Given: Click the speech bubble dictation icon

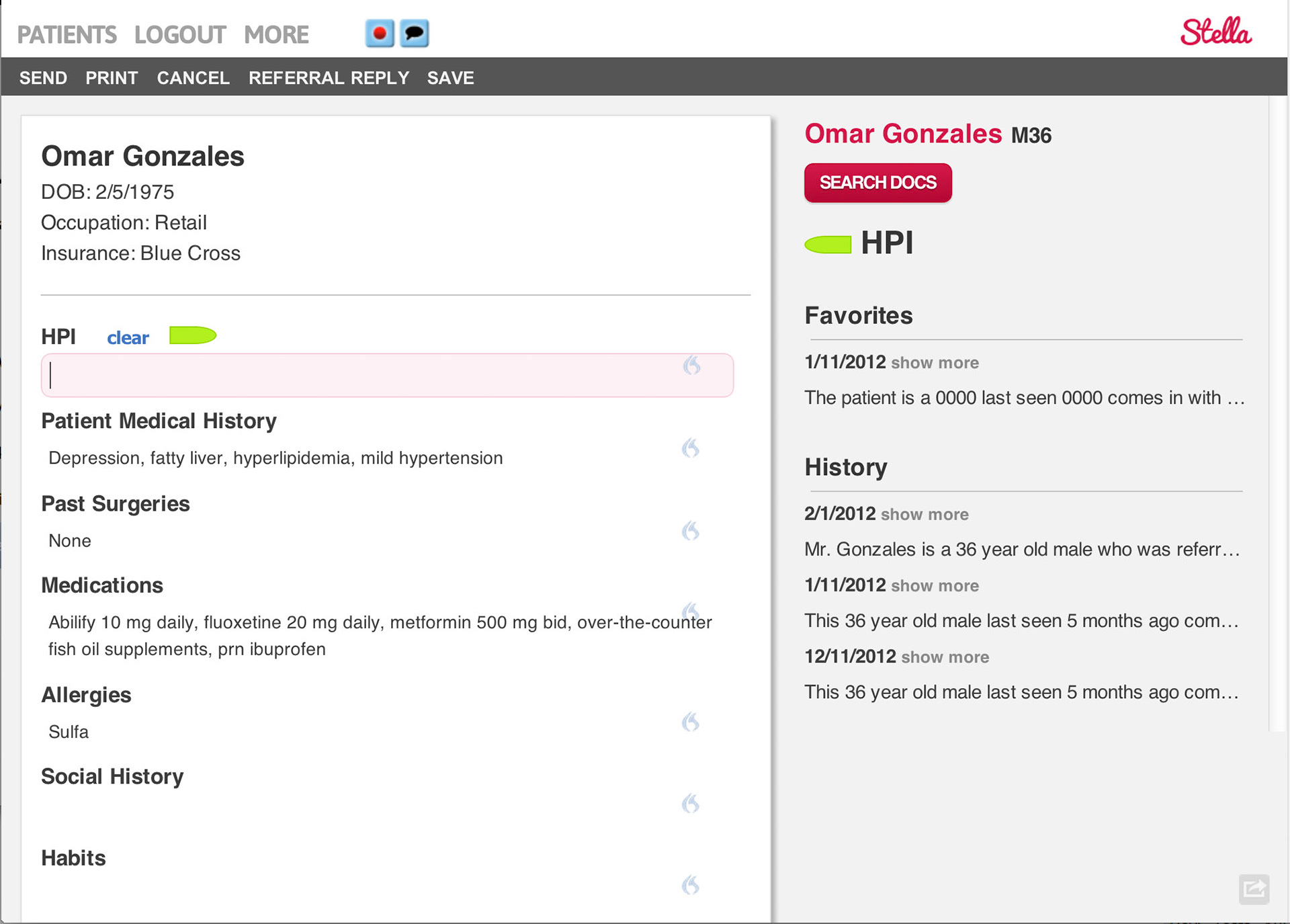Looking at the screenshot, I should pyautogui.click(x=415, y=34).
